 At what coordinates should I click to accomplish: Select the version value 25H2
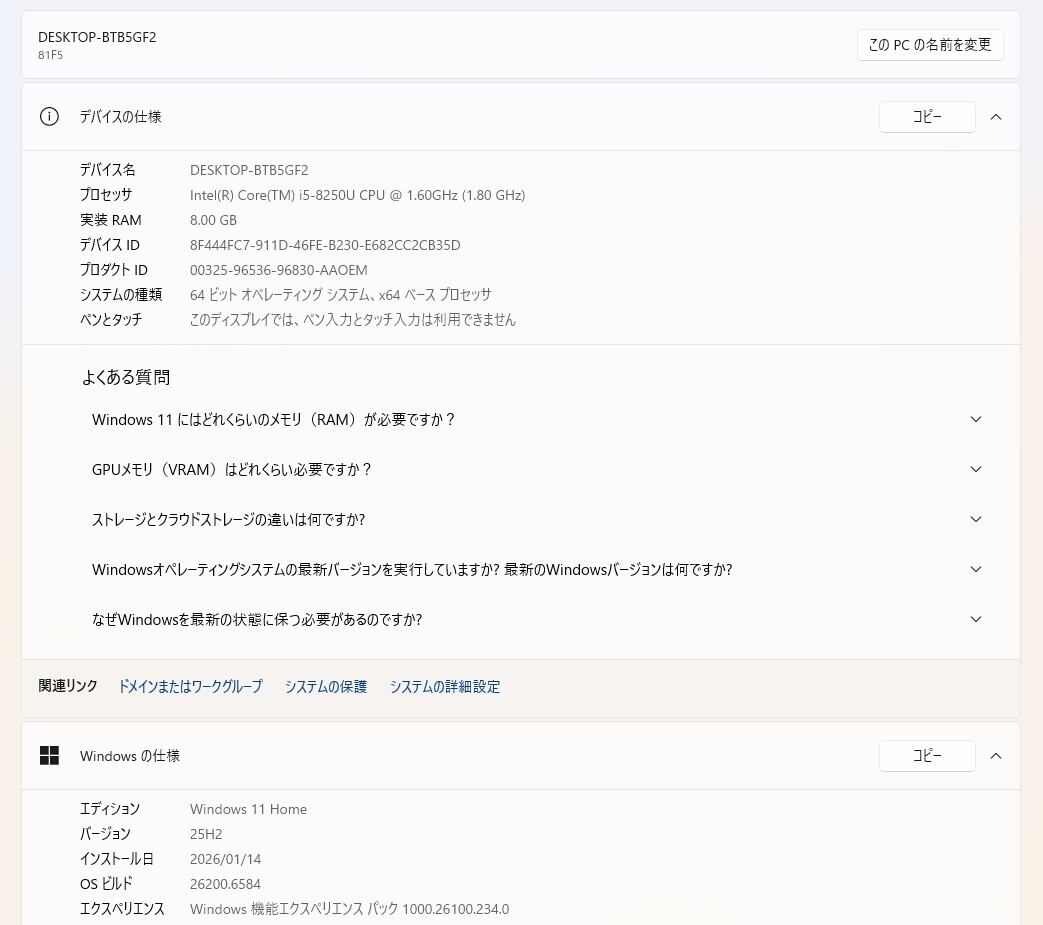click(206, 834)
